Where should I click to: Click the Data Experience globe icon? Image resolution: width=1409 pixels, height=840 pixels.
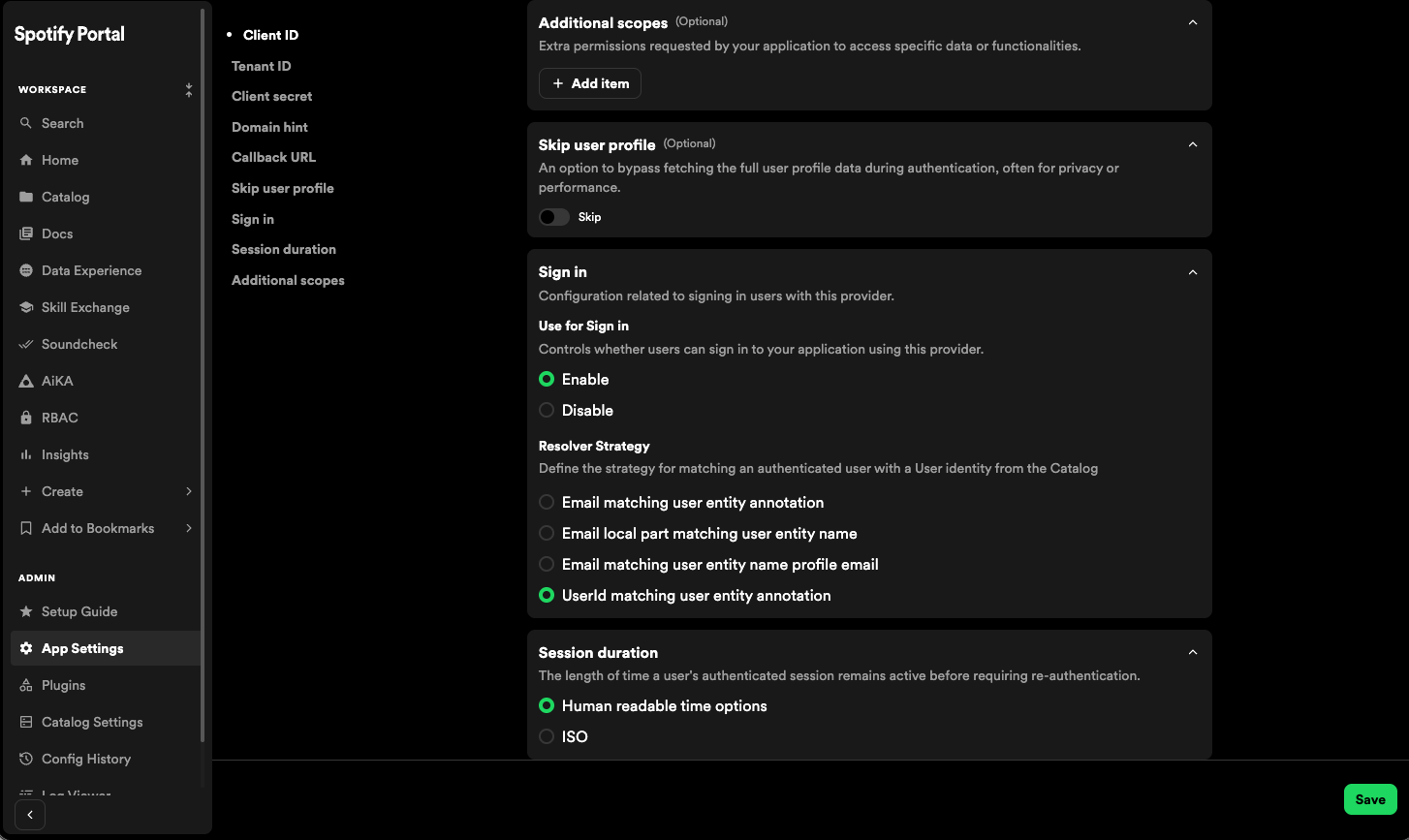(x=26, y=270)
